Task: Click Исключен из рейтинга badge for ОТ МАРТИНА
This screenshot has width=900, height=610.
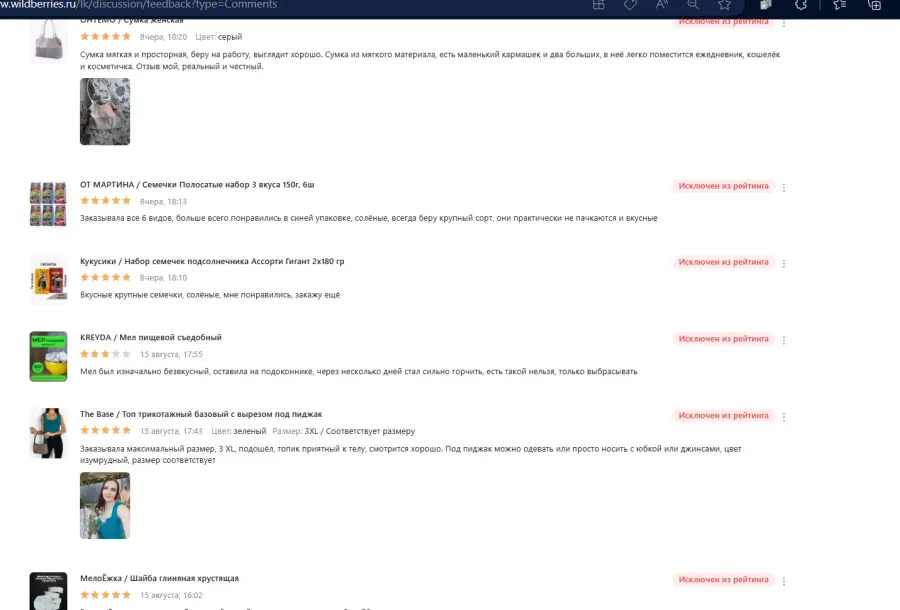Action: (x=723, y=186)
